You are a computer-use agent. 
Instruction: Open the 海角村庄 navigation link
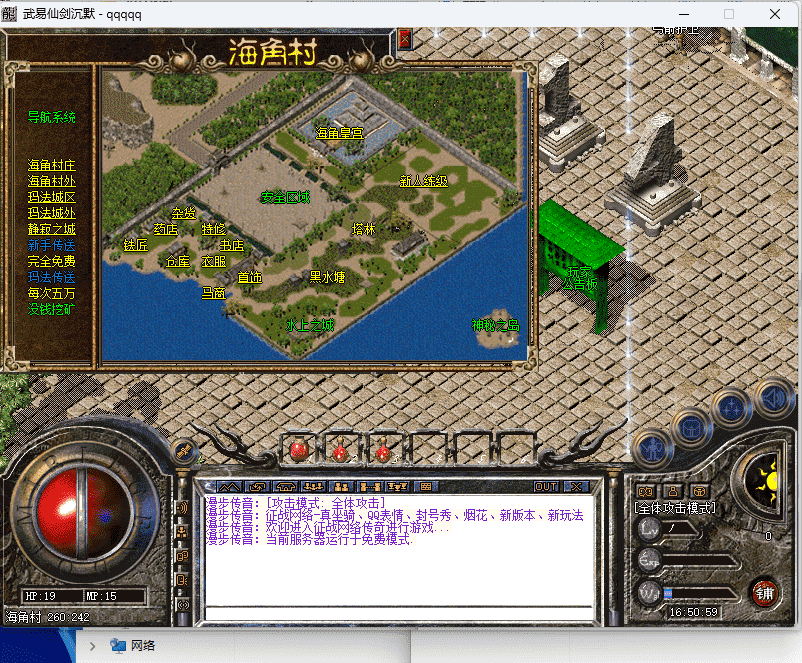[x=52, y=165]
